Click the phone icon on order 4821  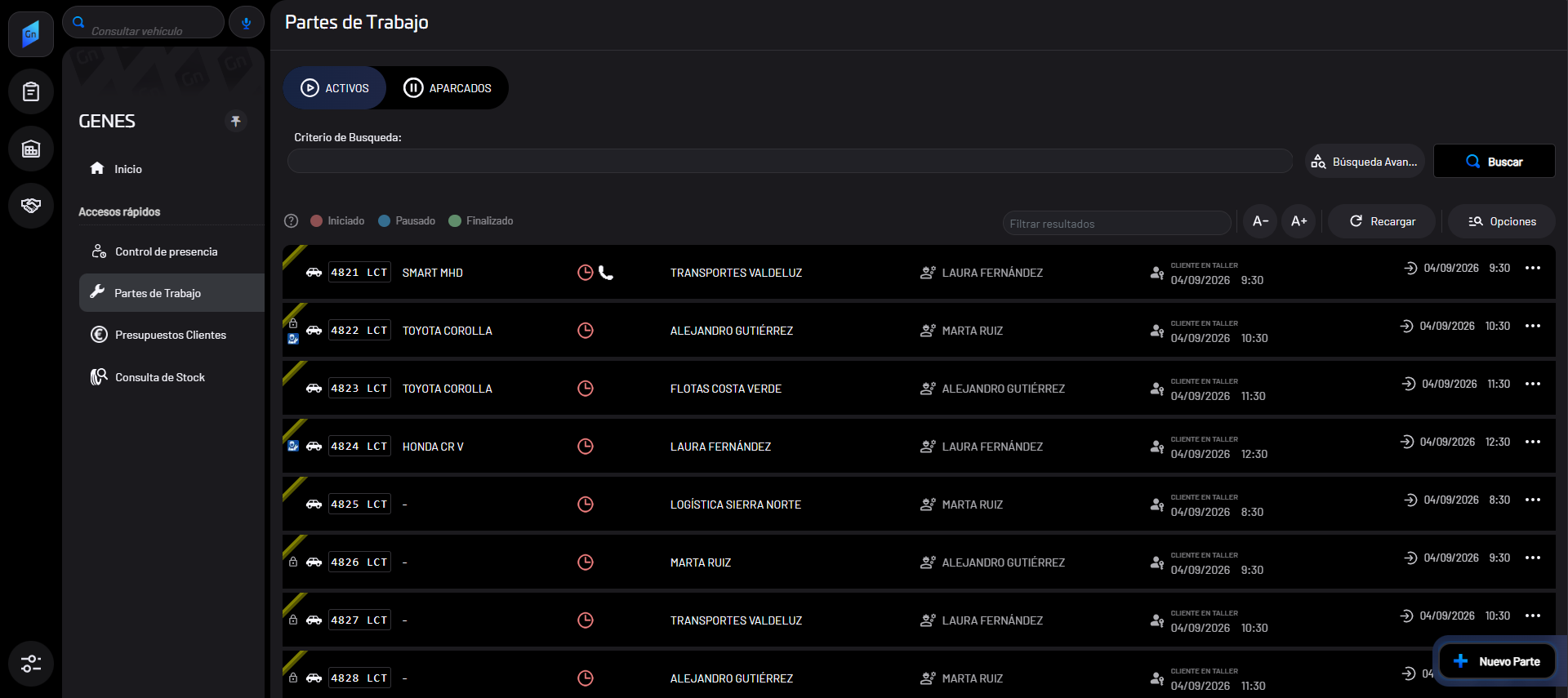606,273
